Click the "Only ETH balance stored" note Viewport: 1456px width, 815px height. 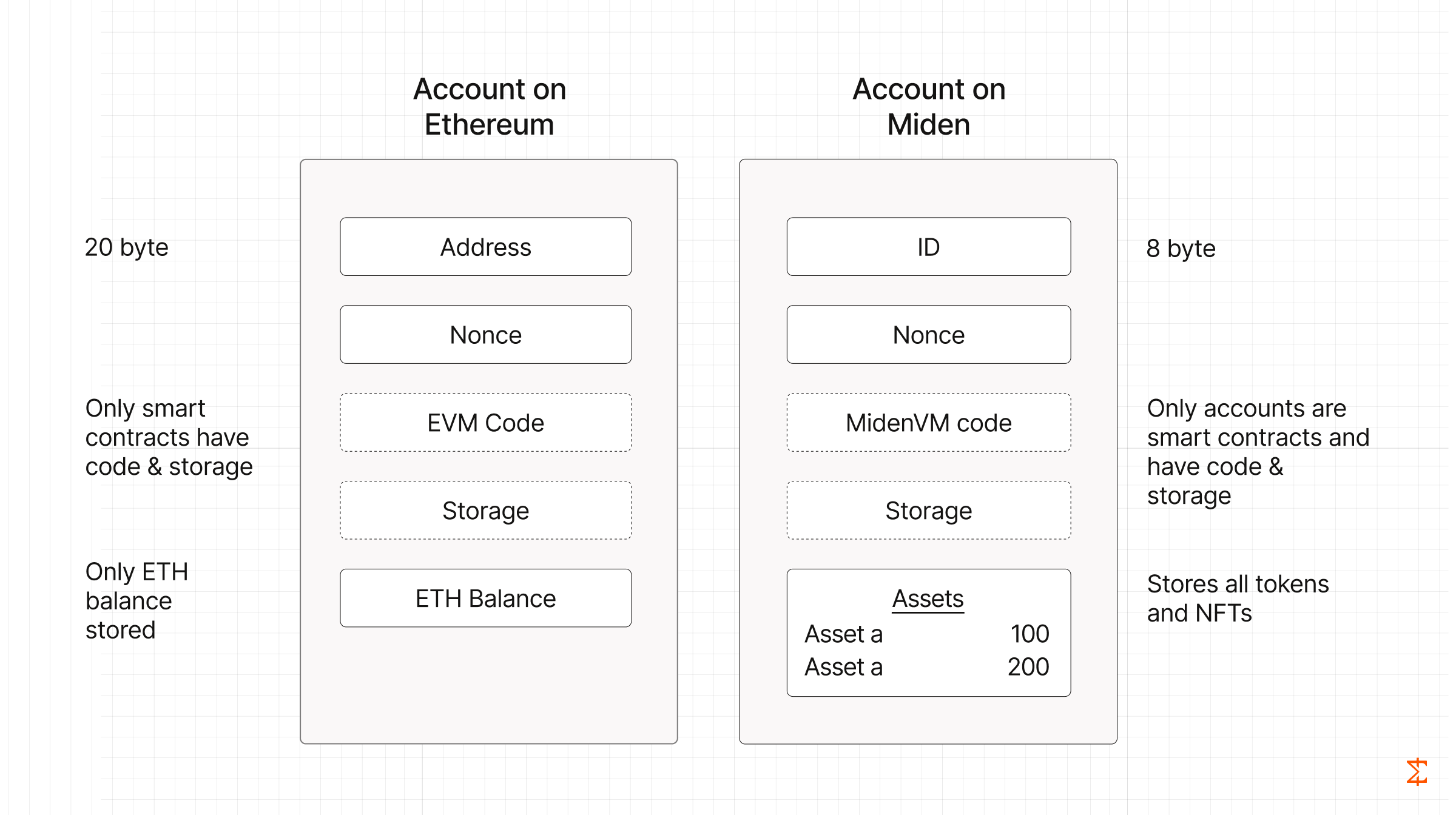(x=137, y=601)
